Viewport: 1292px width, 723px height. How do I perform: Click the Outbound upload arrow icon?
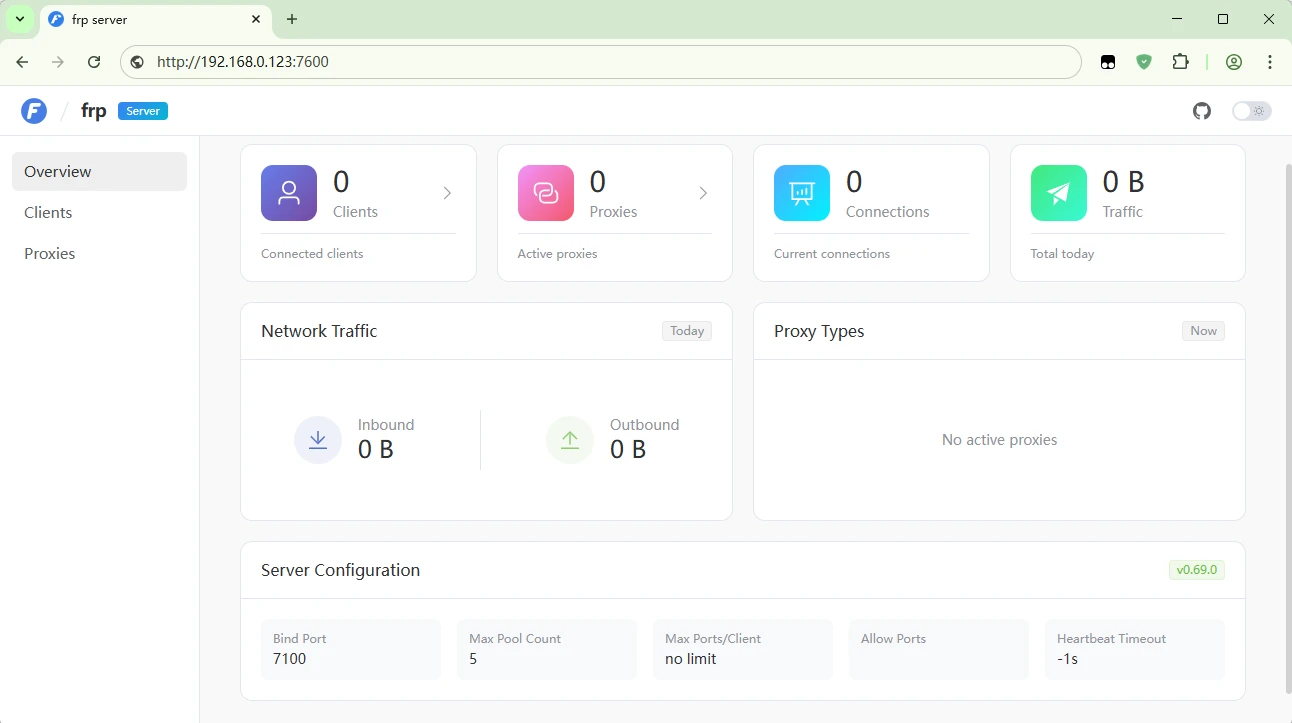(570, 440)
